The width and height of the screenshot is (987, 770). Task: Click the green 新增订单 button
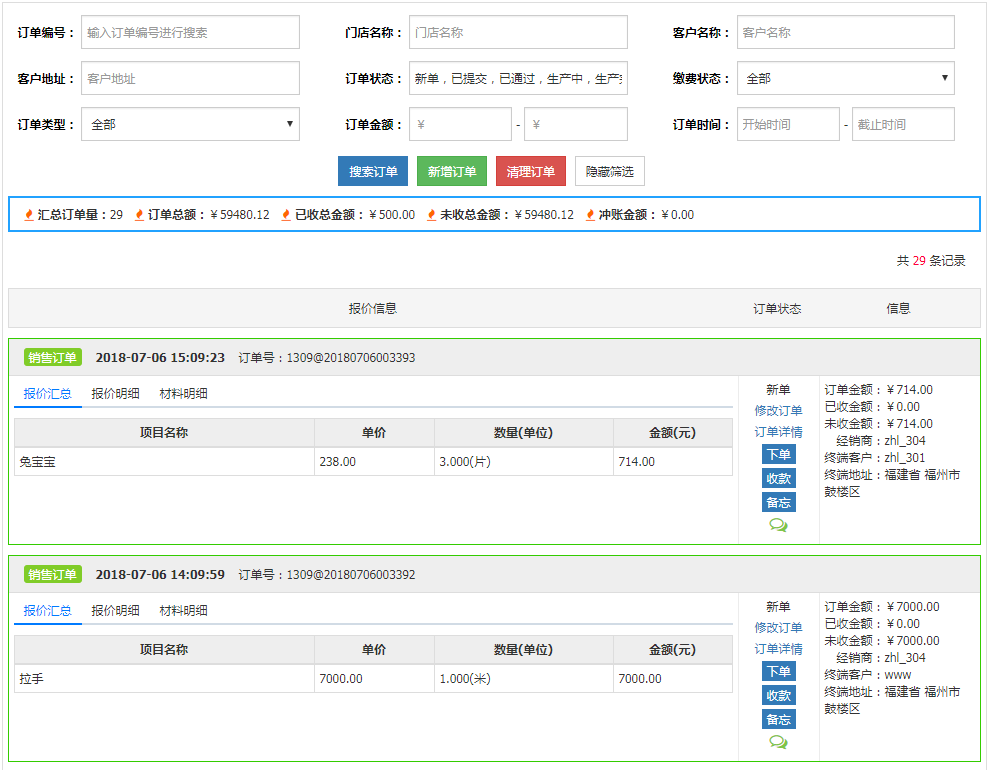[452, 171]
